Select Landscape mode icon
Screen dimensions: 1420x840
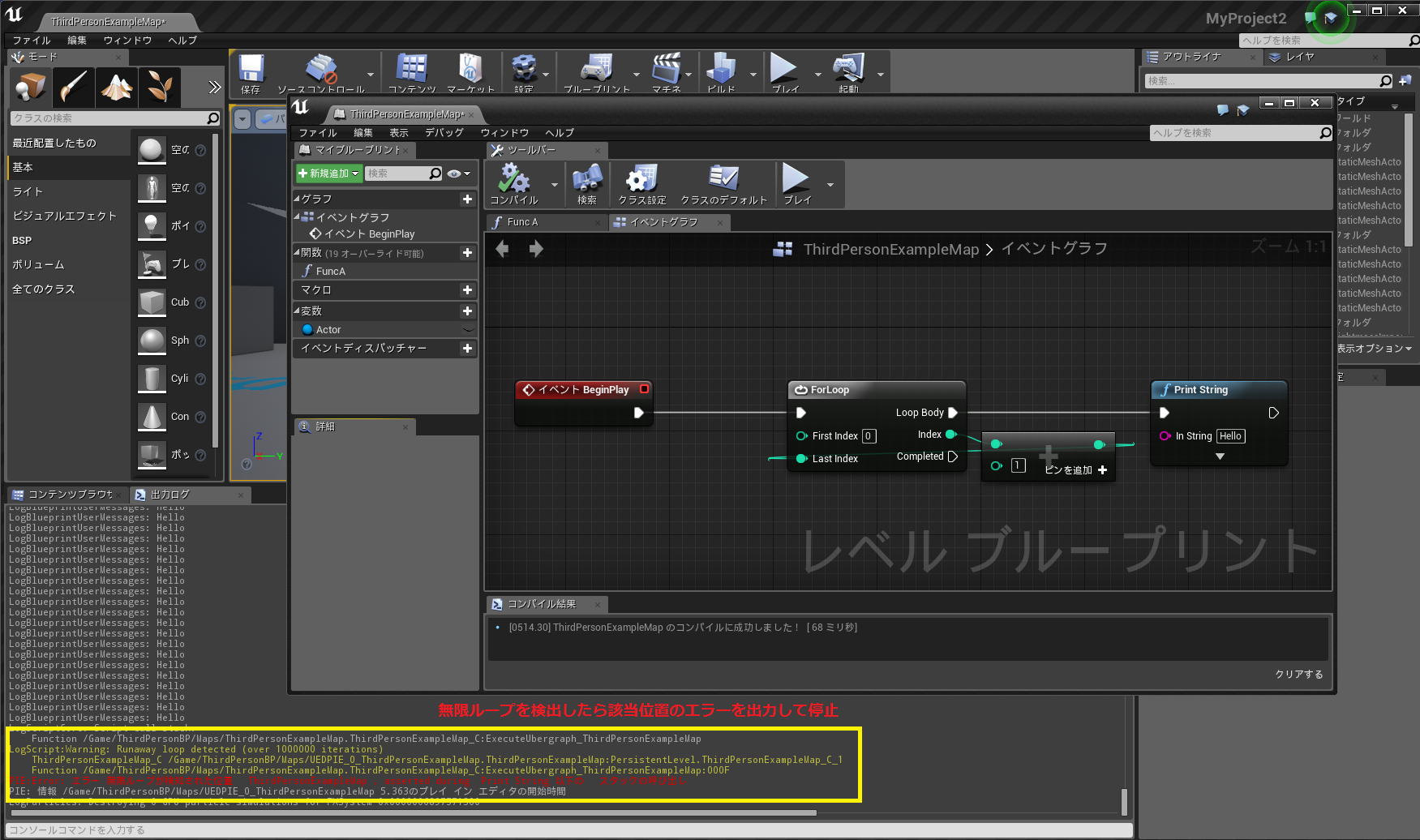point(117,87)
